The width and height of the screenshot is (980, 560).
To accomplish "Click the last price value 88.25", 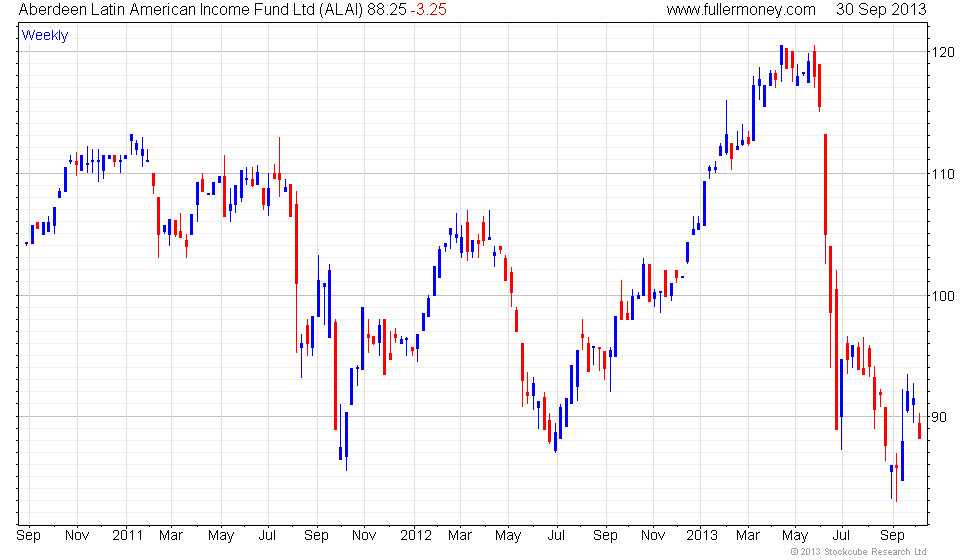I will 387,9.
